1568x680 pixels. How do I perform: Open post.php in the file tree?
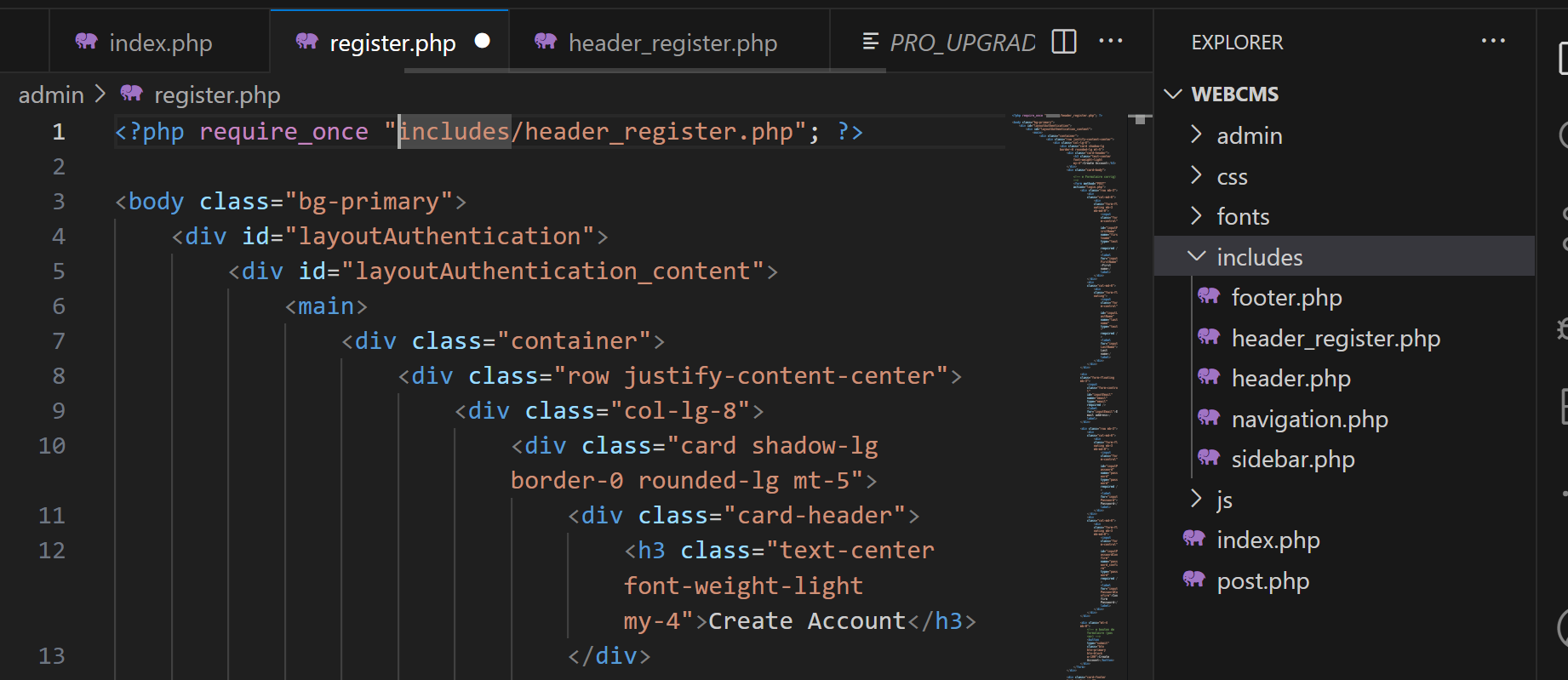pos(1262,581)
